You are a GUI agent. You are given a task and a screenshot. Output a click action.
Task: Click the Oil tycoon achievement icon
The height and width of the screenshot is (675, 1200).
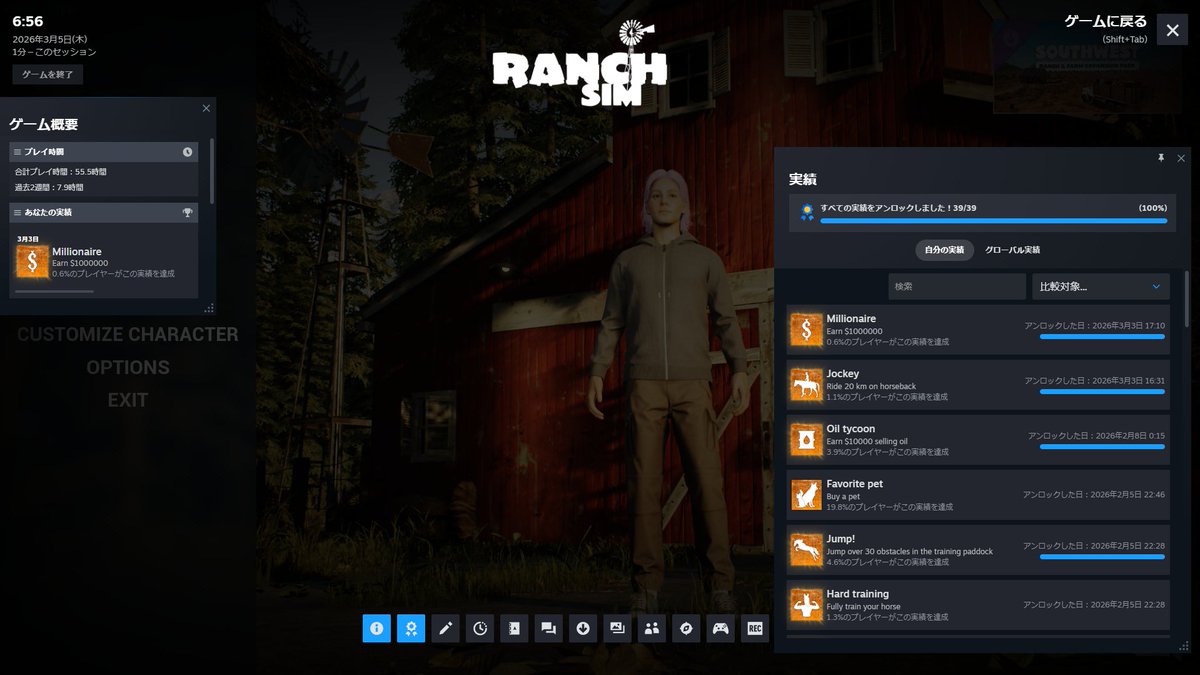pyautogui.click(x=806, y=439)
